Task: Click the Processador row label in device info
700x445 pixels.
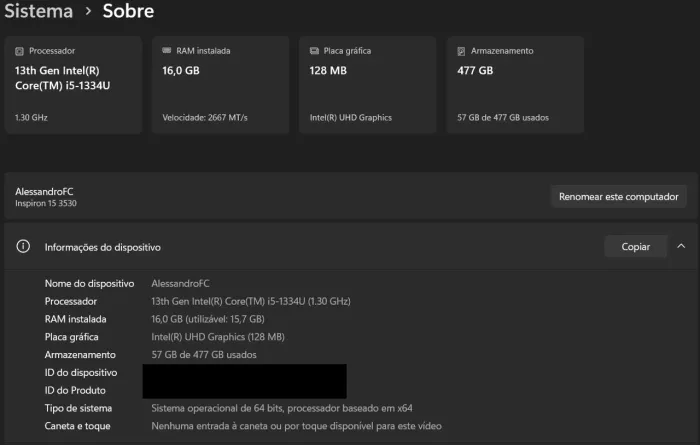Action: (x=71, y=301)
